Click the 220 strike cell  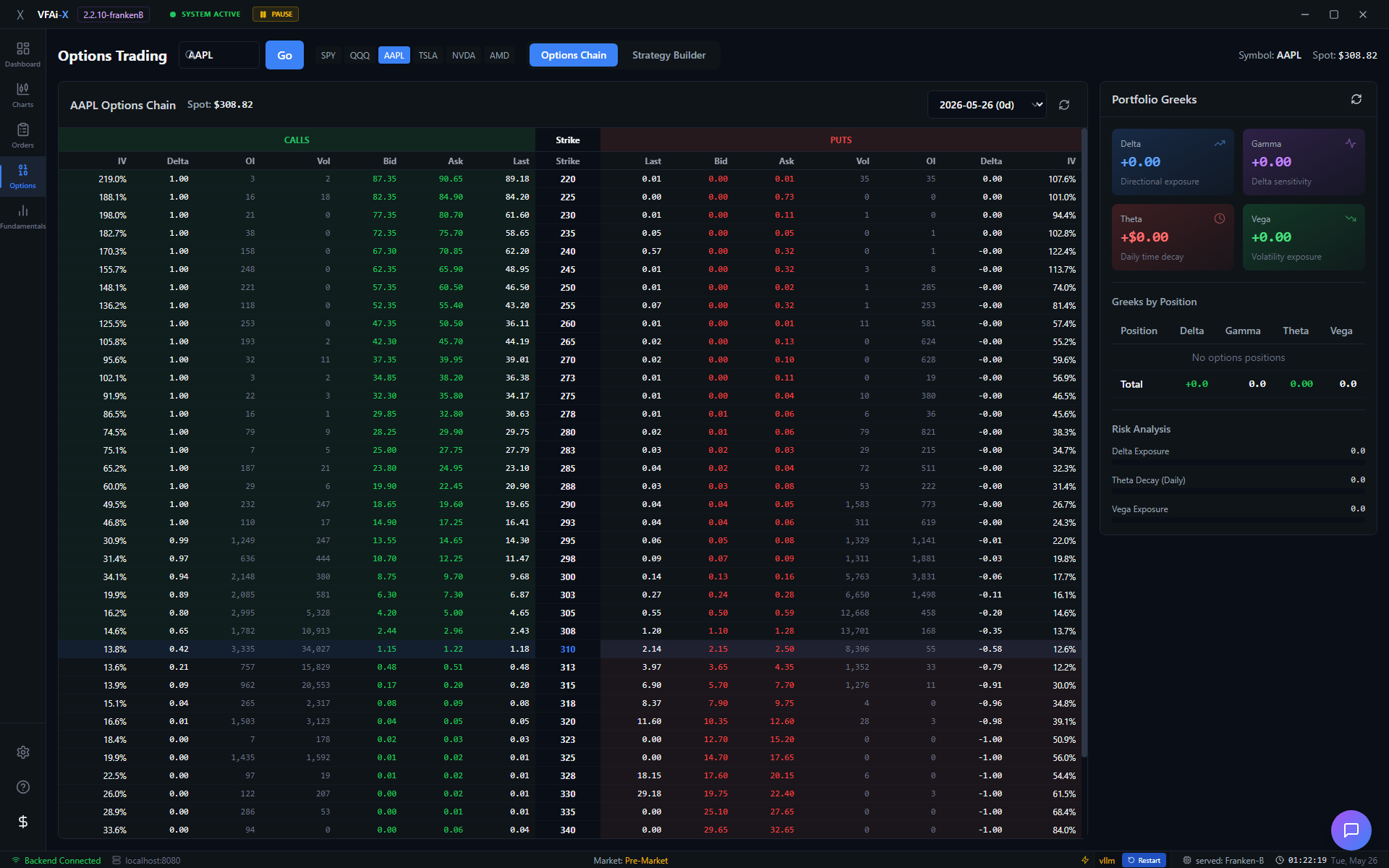coord(568,179)
